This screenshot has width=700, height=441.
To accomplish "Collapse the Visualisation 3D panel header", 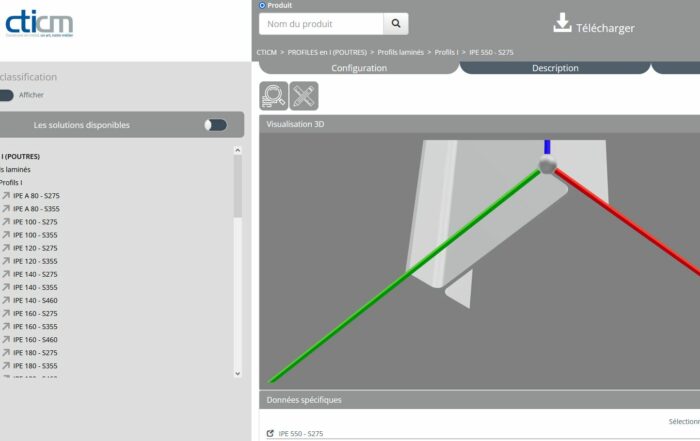I will [480, 124].
